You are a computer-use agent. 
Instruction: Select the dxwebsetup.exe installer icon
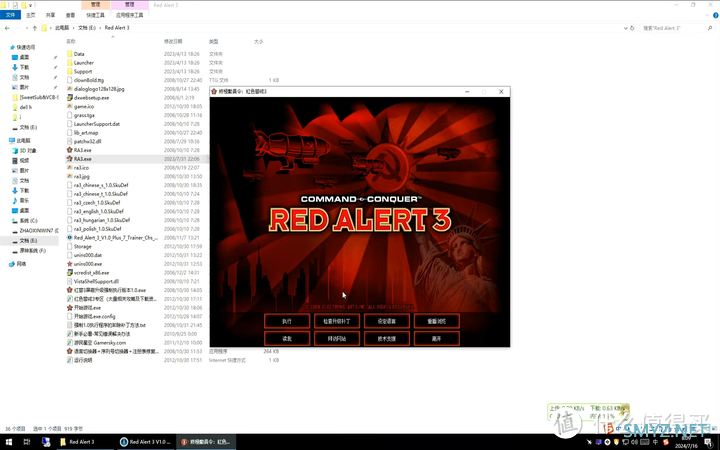70,97
